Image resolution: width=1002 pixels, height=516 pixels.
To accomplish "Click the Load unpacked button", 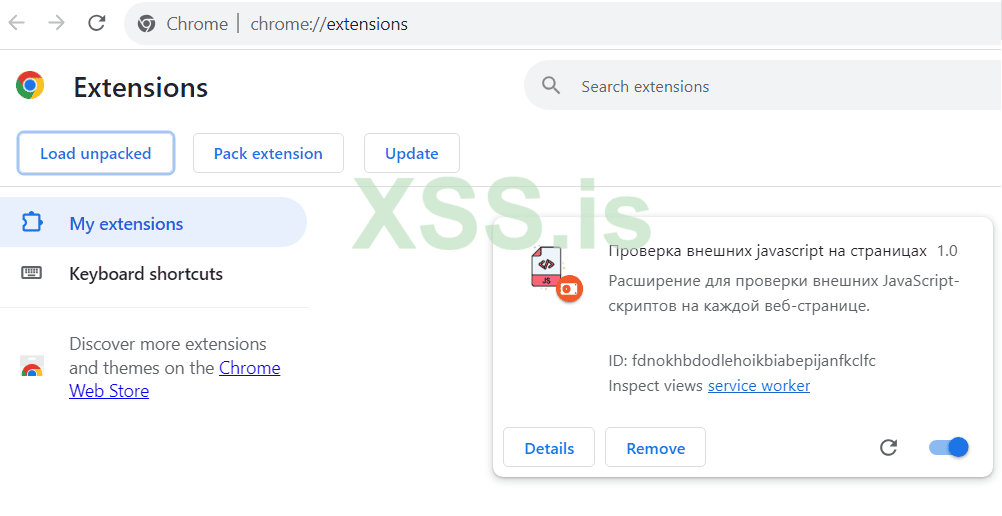I will coord(96,153).
